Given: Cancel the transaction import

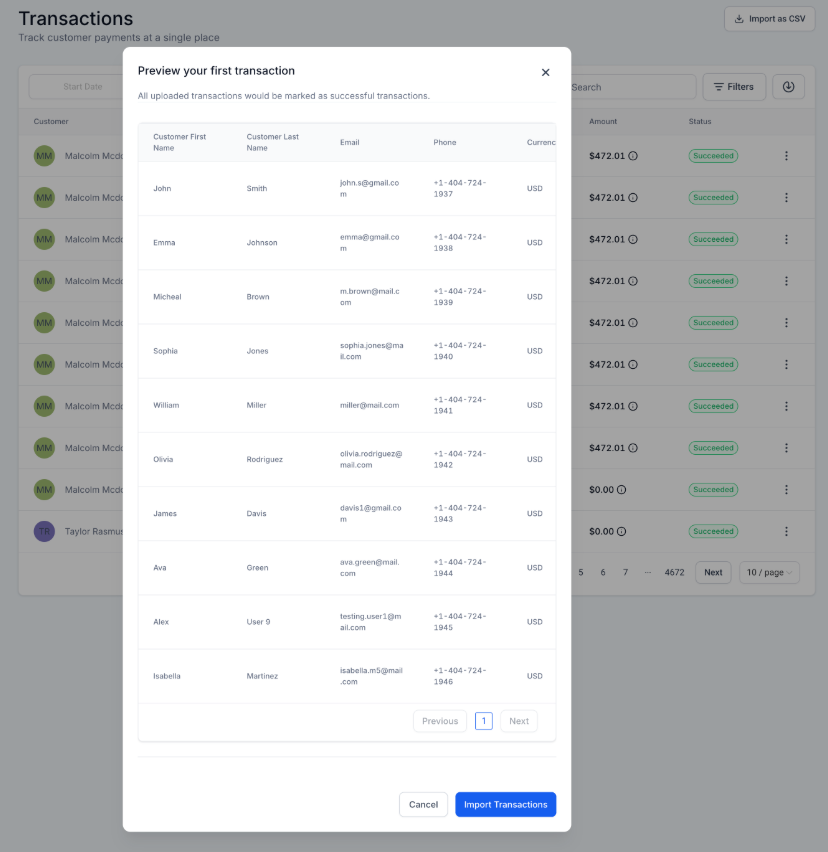Looking at the screenshot, I should tap(423, 804).
